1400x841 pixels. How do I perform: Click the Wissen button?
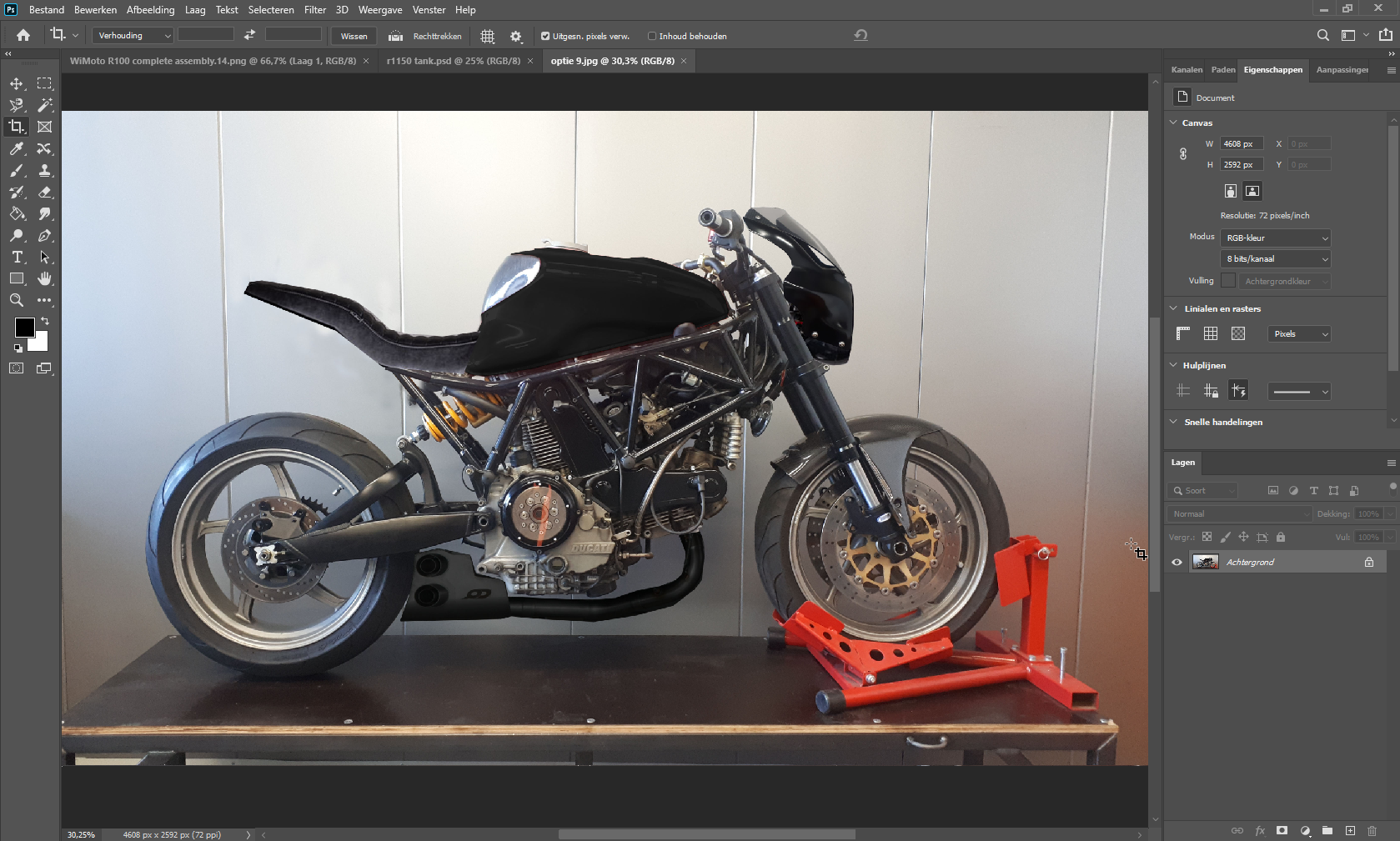tap(354, 36)
